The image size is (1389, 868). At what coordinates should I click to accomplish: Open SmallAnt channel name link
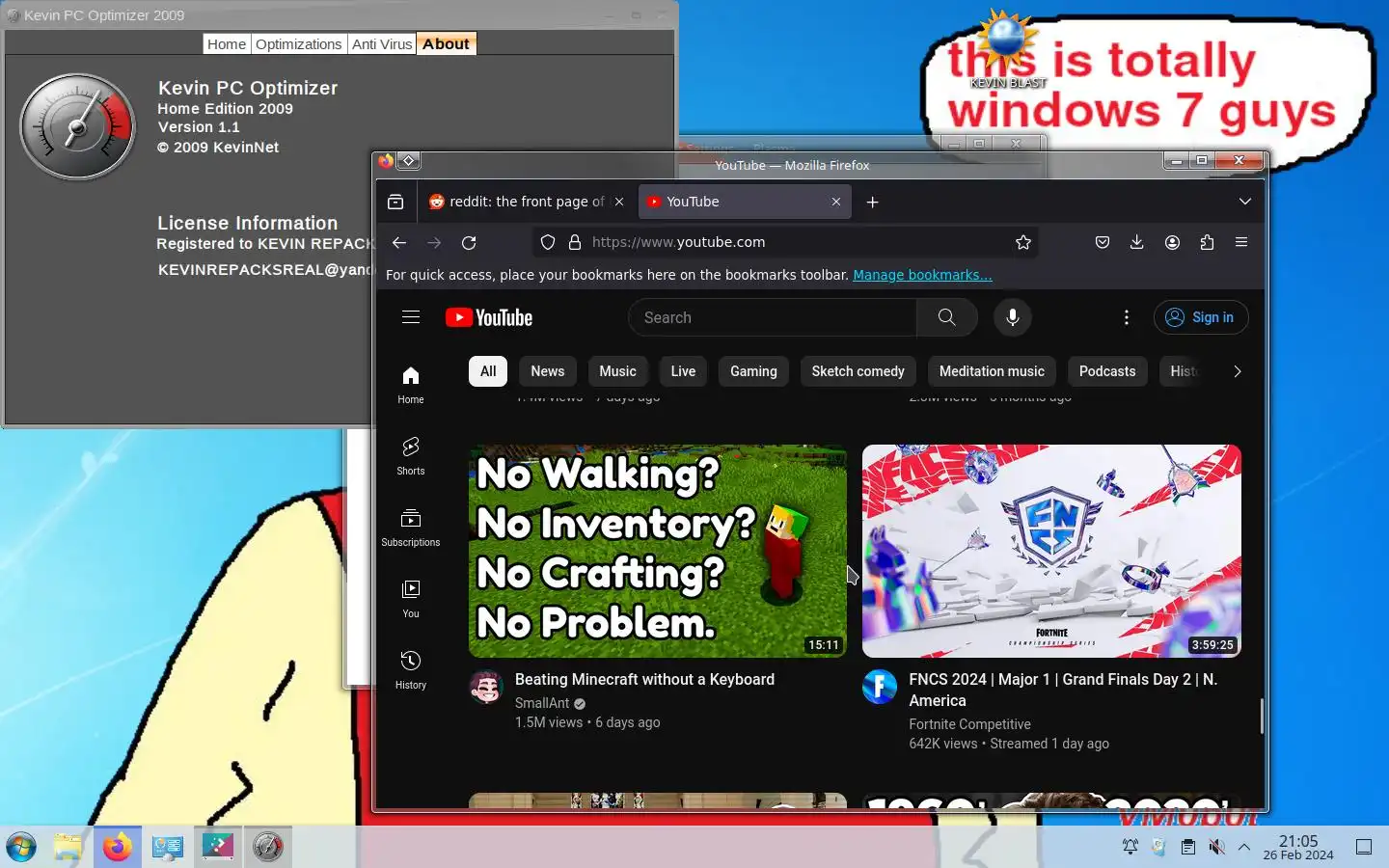[x=542, y=703]
